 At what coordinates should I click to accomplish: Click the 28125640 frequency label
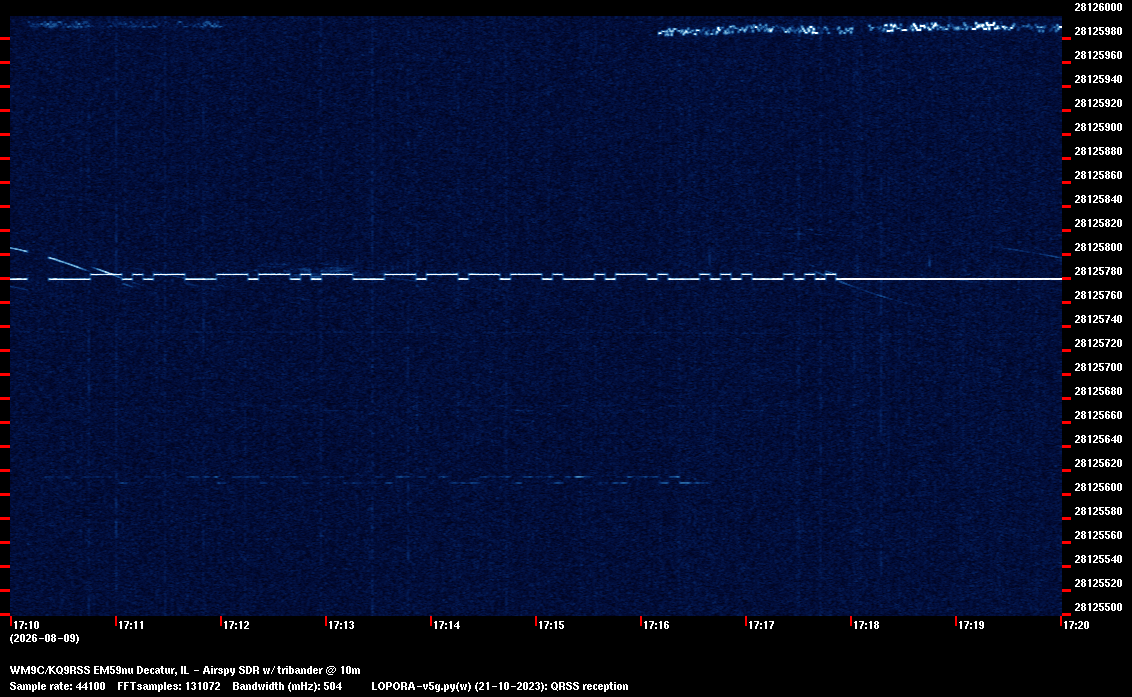pos(1098,438)
